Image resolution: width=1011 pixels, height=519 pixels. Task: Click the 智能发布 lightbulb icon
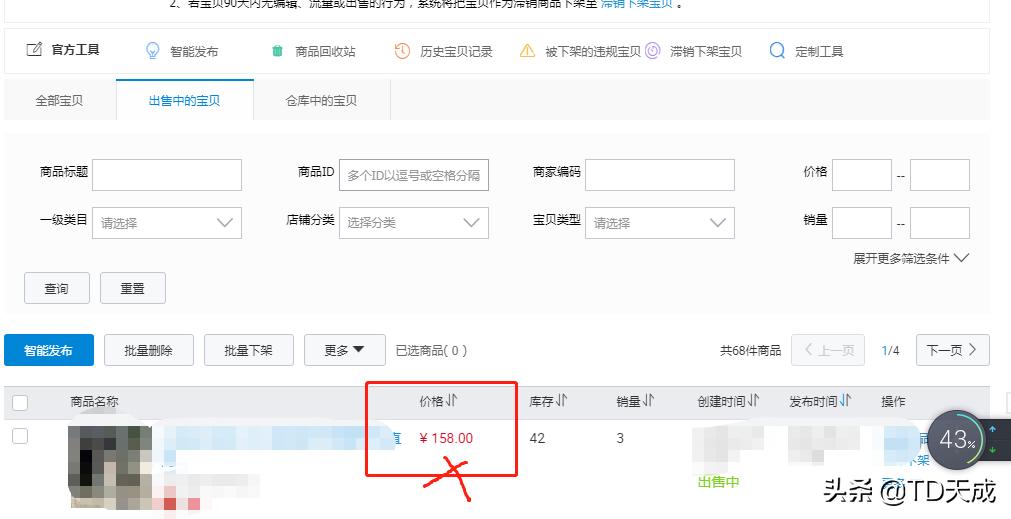tap(152, 51)
